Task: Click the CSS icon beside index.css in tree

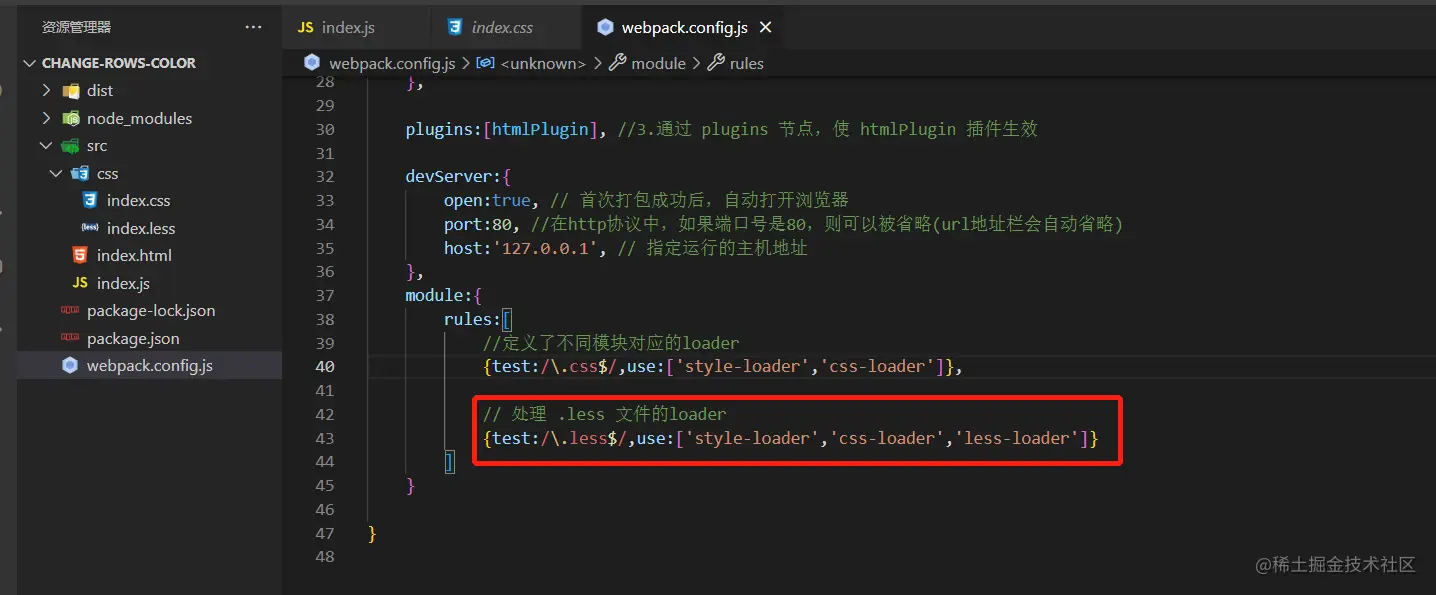Action: coord(90,200)
